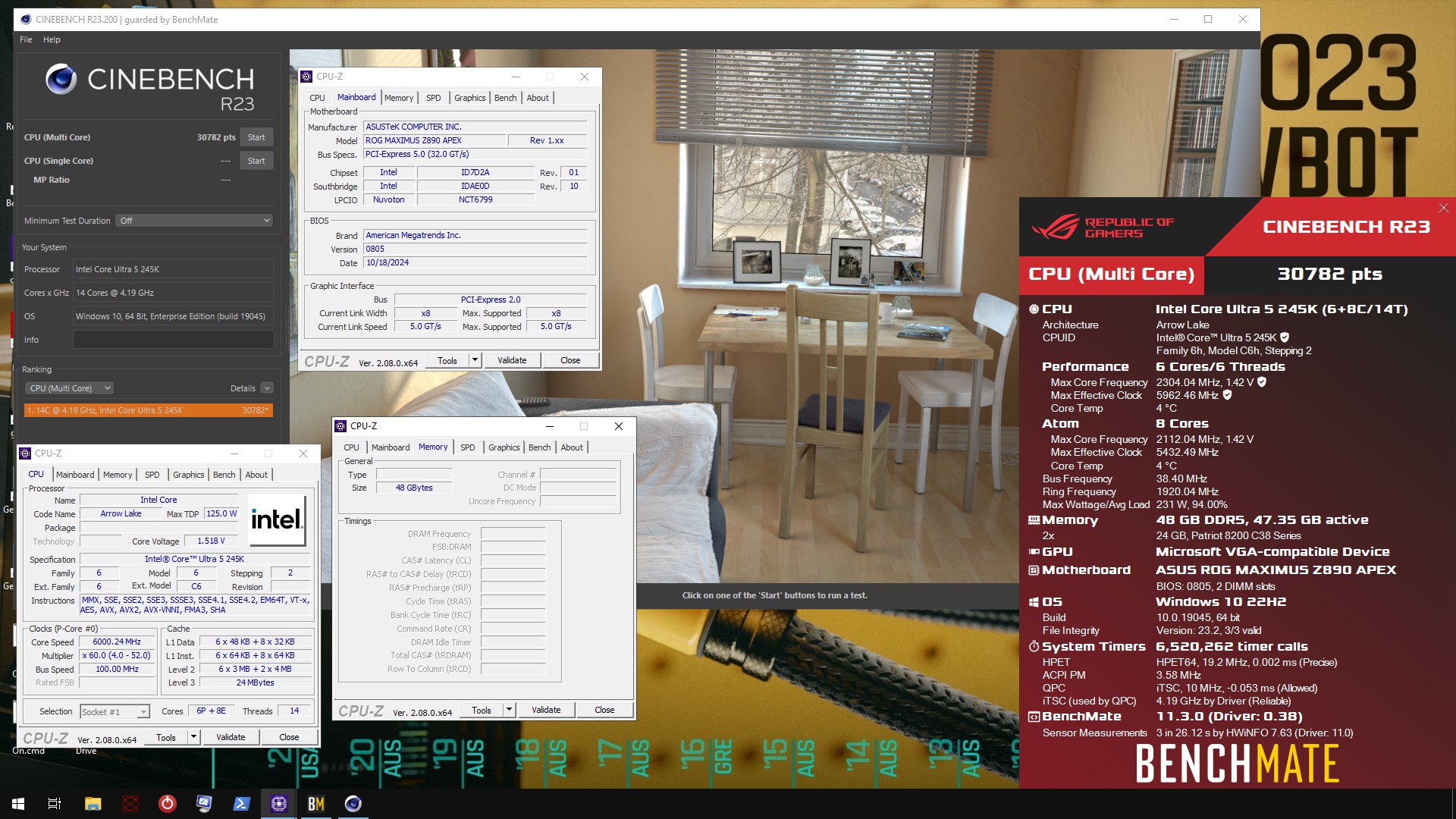Open the monitor checklist taskbar icon
The image size is (1456, 819).
point(204,804)
